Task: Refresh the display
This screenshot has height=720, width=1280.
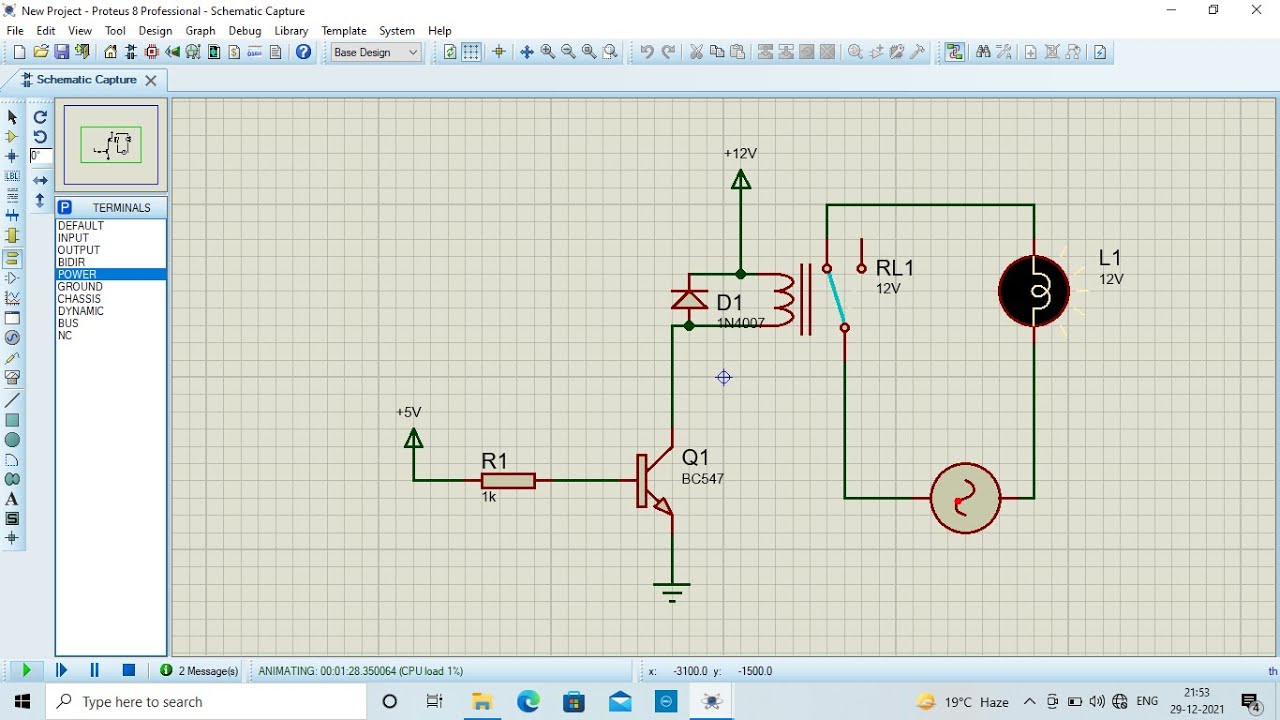Action: point(450,52)
